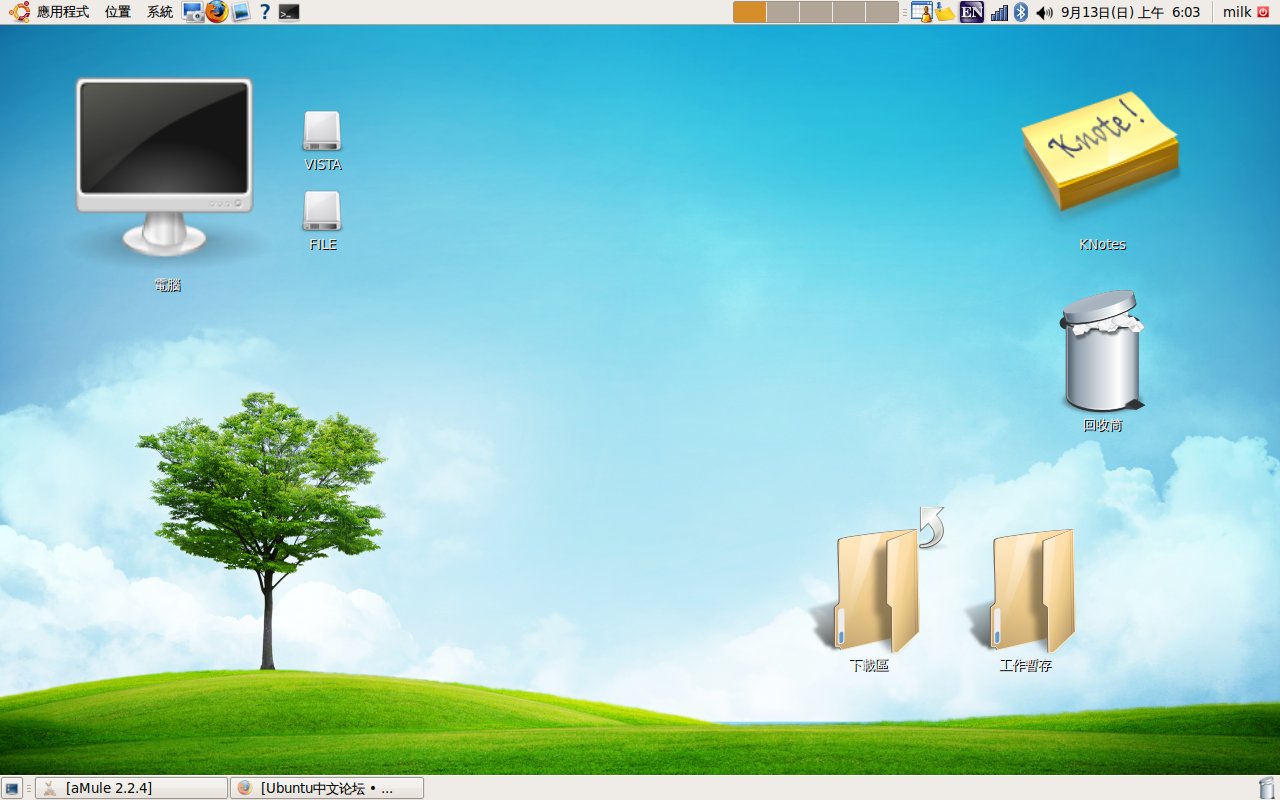Launch the screenshot tool from panel
The height and width of the screenshot is (800, 1280).
click(x=193, y=12)
